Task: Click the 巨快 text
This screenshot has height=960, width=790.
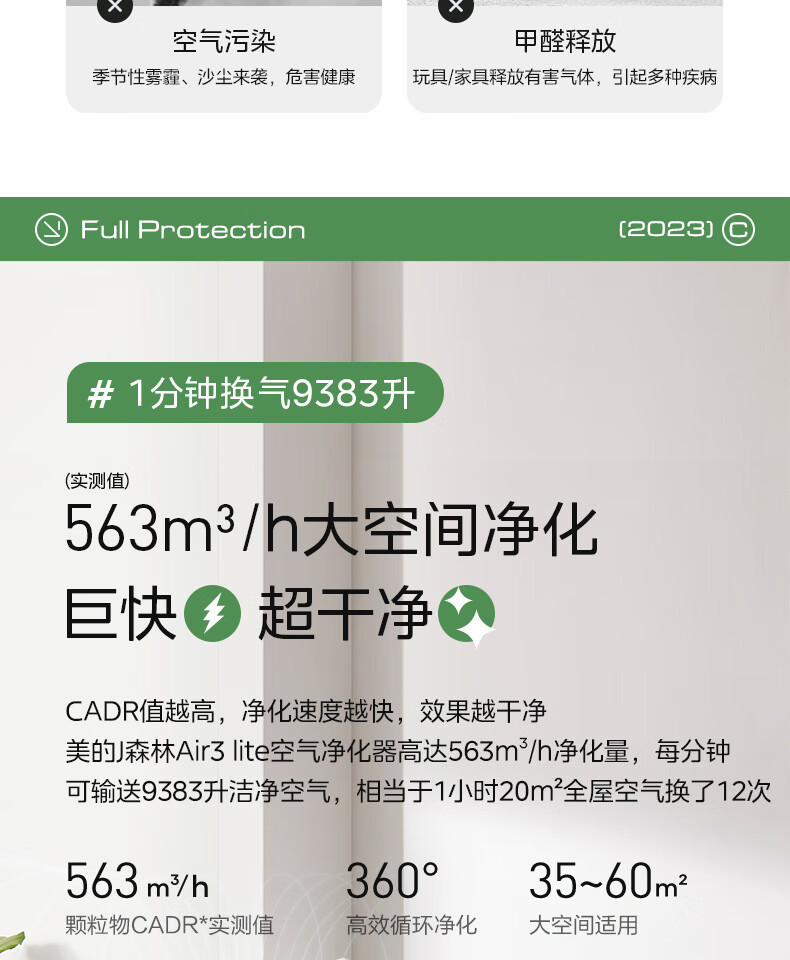Action: (x=121, y=613)
